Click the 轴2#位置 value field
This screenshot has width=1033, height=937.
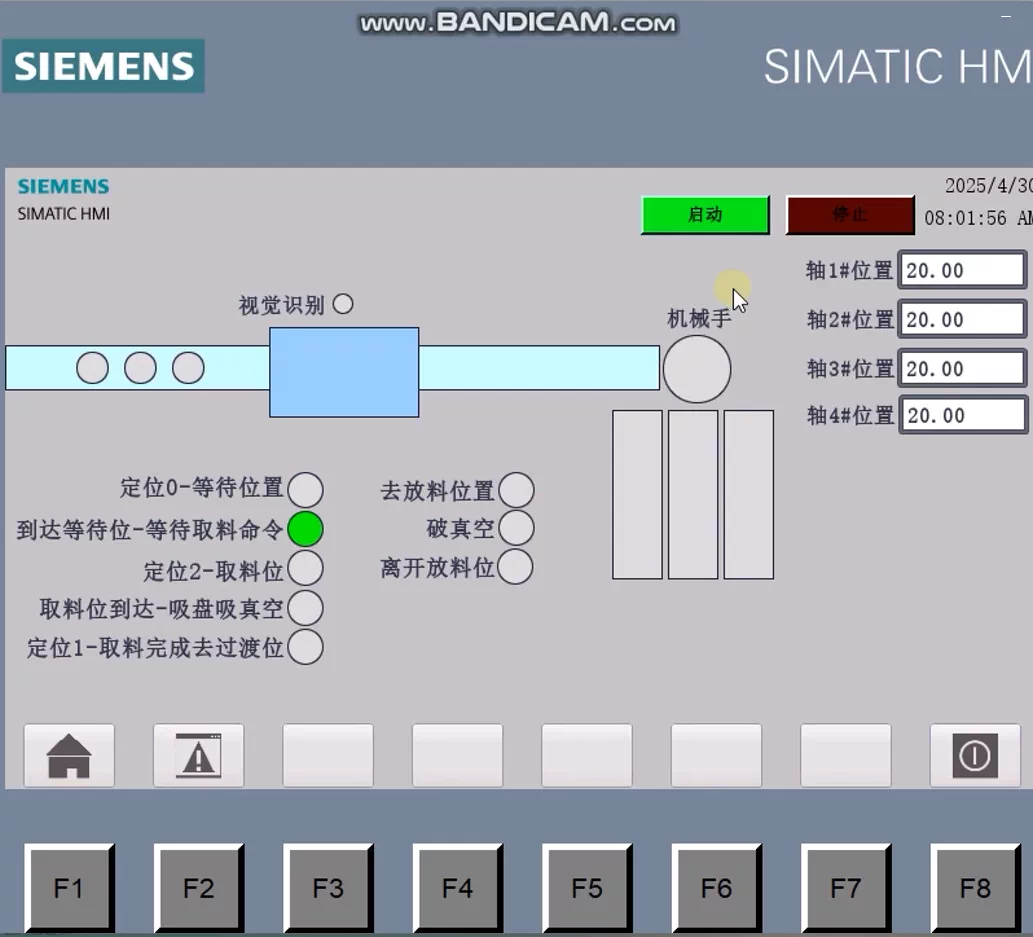click(x=962, y=320)
